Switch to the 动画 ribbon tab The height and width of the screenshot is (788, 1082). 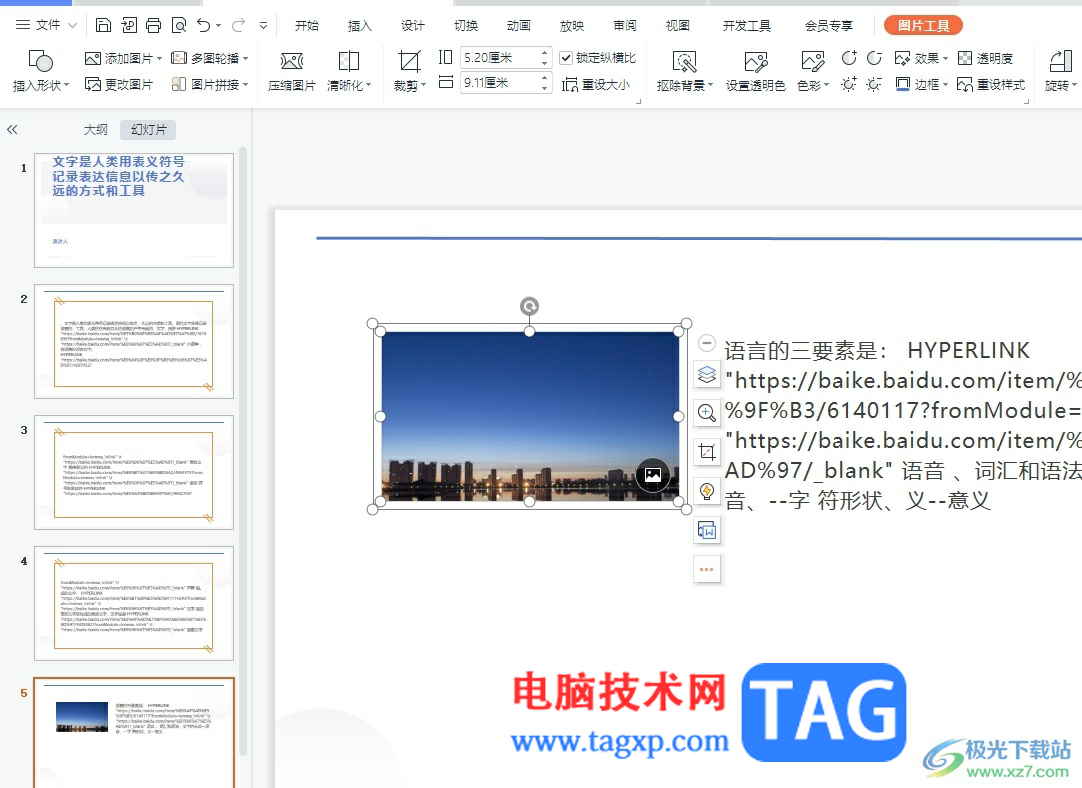[x=519, y=26]
